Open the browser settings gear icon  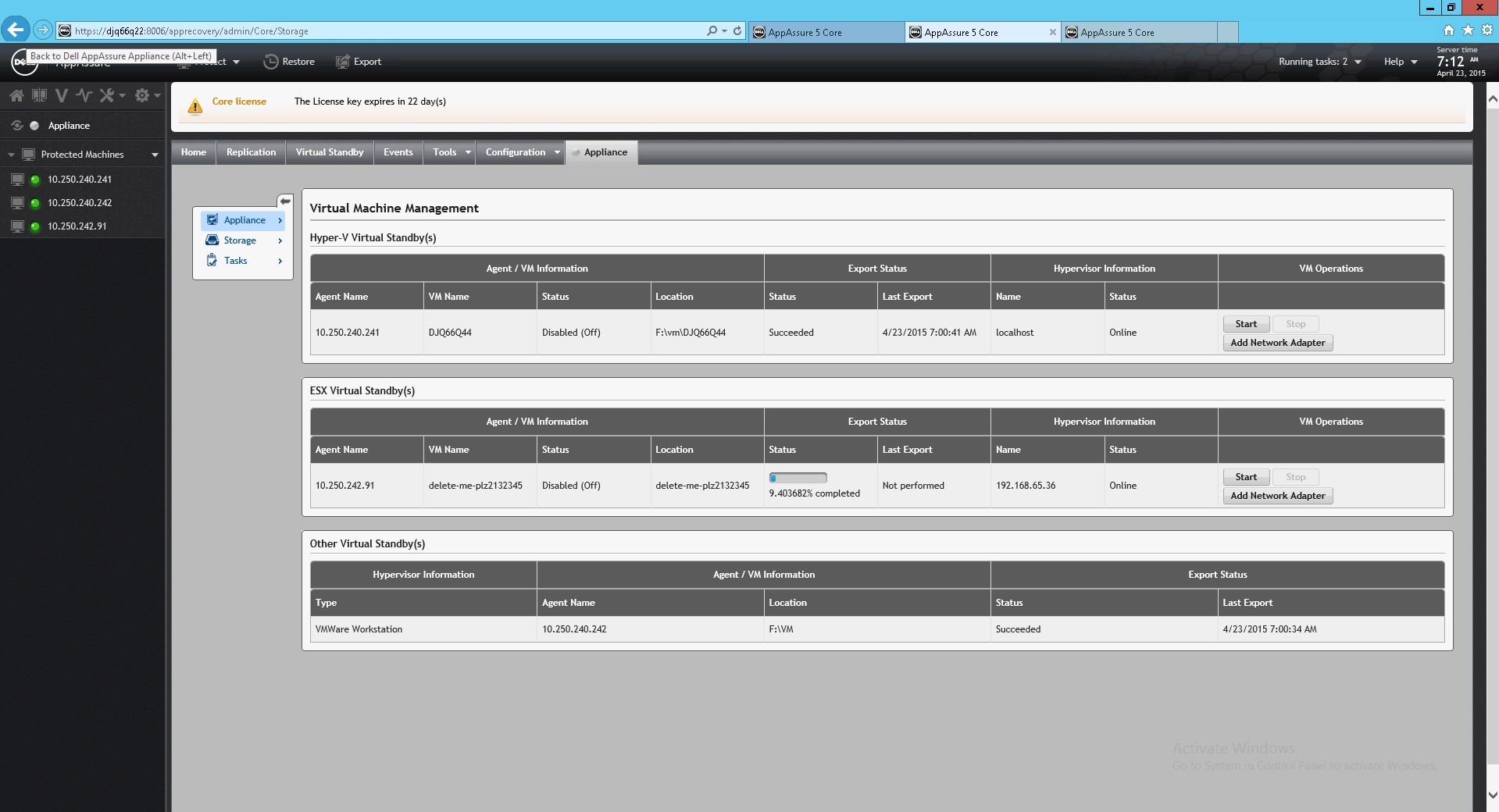tap(1487, 30)
